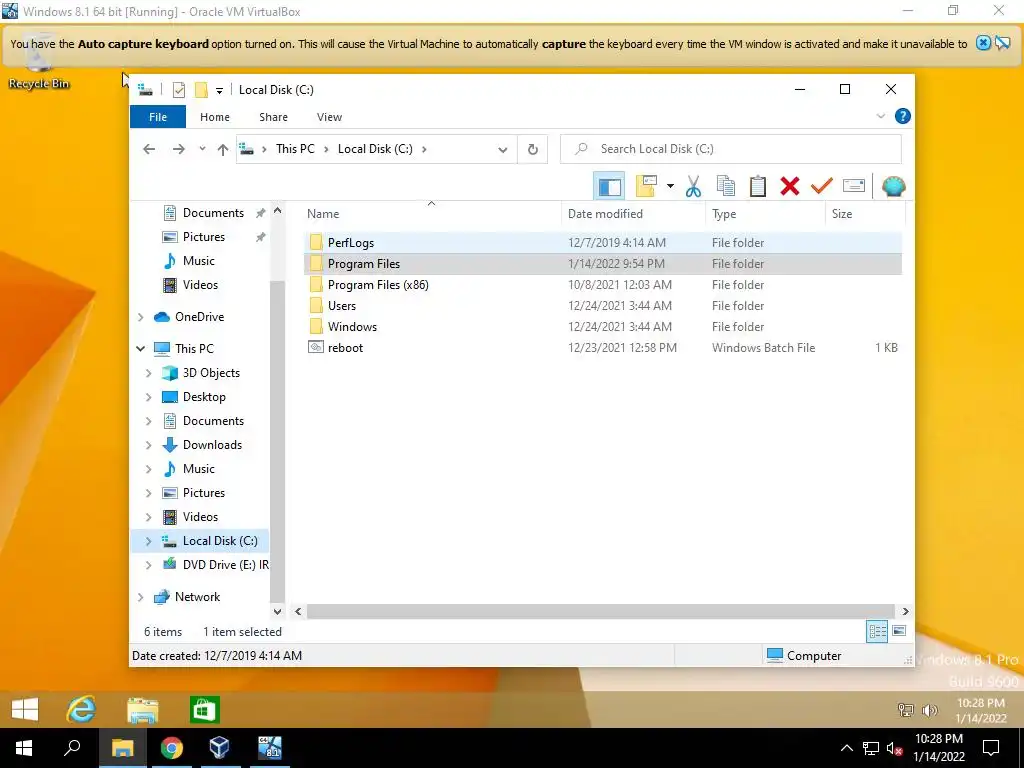Image resolution: width=1024 pixels, height=768 pixels.
Task: Go up one folder level arrow
Action: (223, 149)
